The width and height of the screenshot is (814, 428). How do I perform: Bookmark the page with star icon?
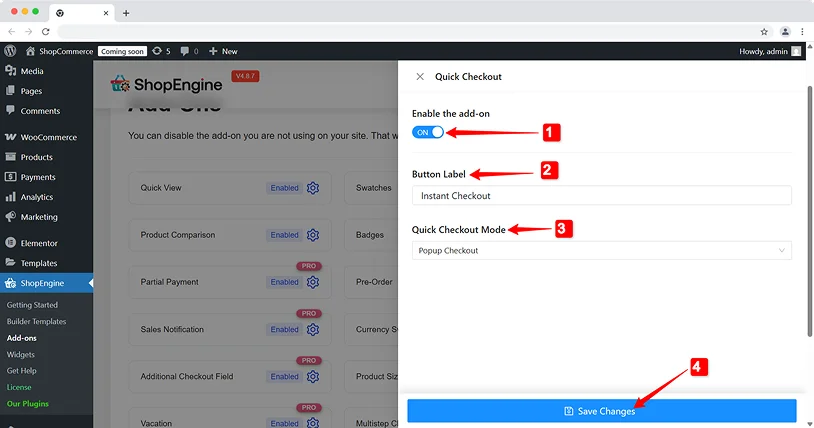(764, 32)
